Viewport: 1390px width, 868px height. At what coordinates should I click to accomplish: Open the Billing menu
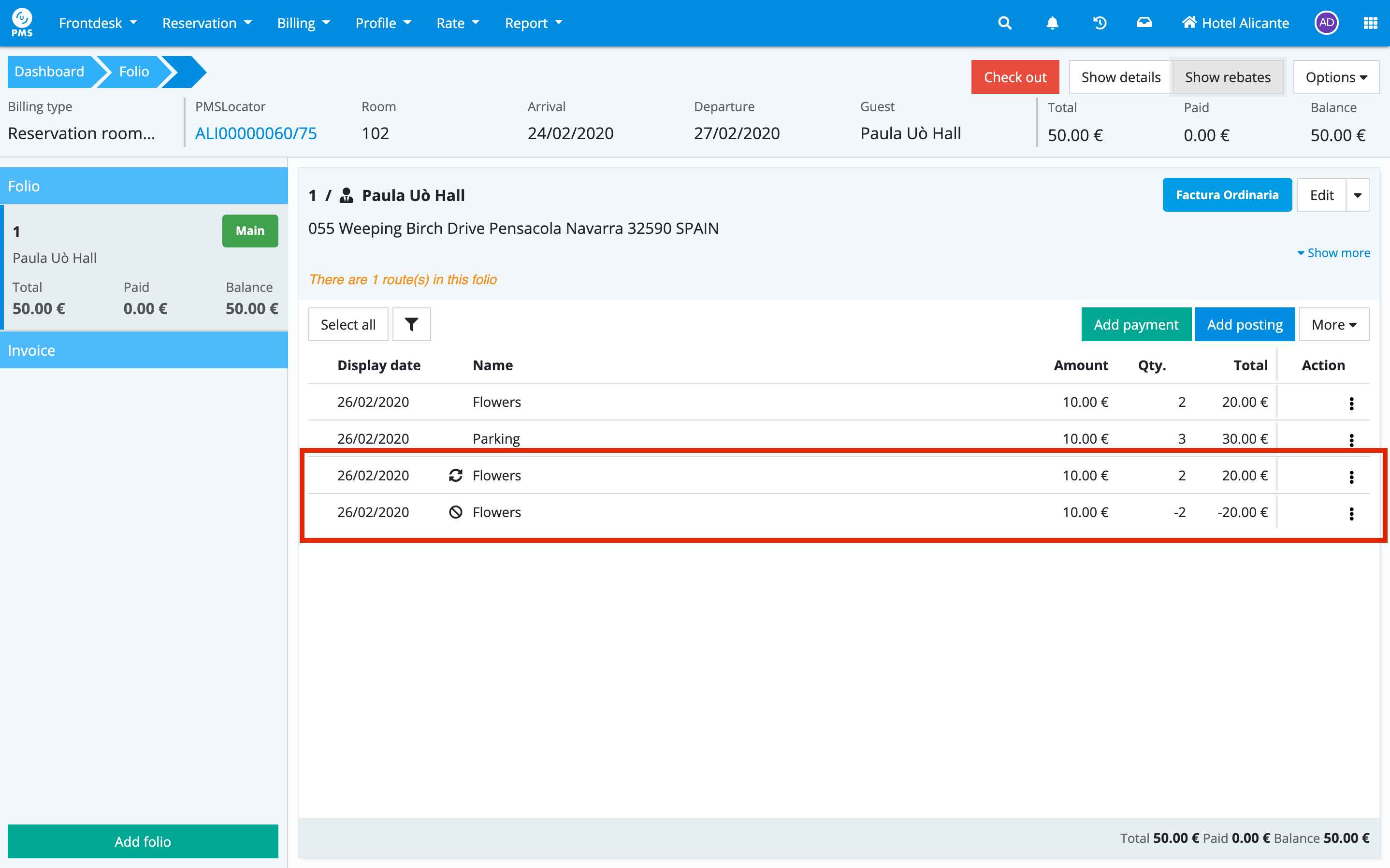[x=303, y=23]
